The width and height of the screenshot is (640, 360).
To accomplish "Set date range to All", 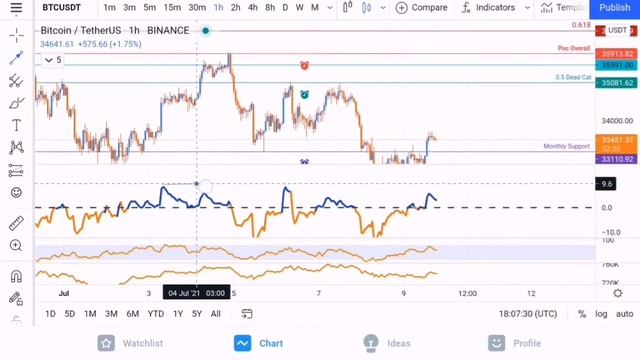I will [216, 314].
